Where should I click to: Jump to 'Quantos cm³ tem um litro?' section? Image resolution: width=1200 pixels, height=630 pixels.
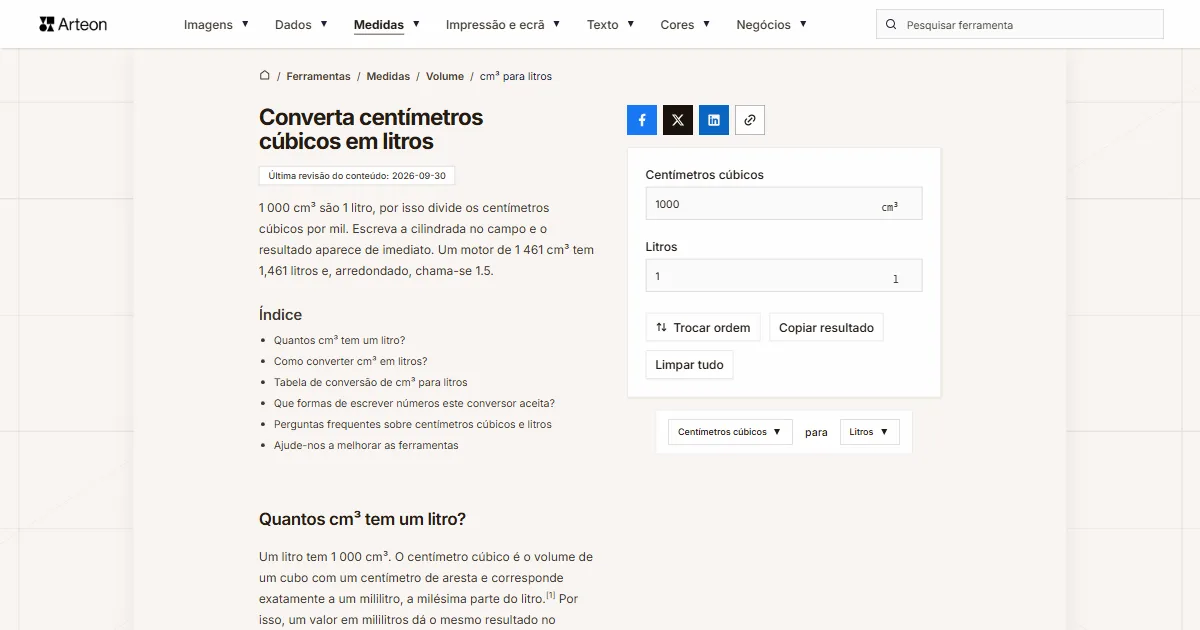pyautogui.click(x=339, y=340)
